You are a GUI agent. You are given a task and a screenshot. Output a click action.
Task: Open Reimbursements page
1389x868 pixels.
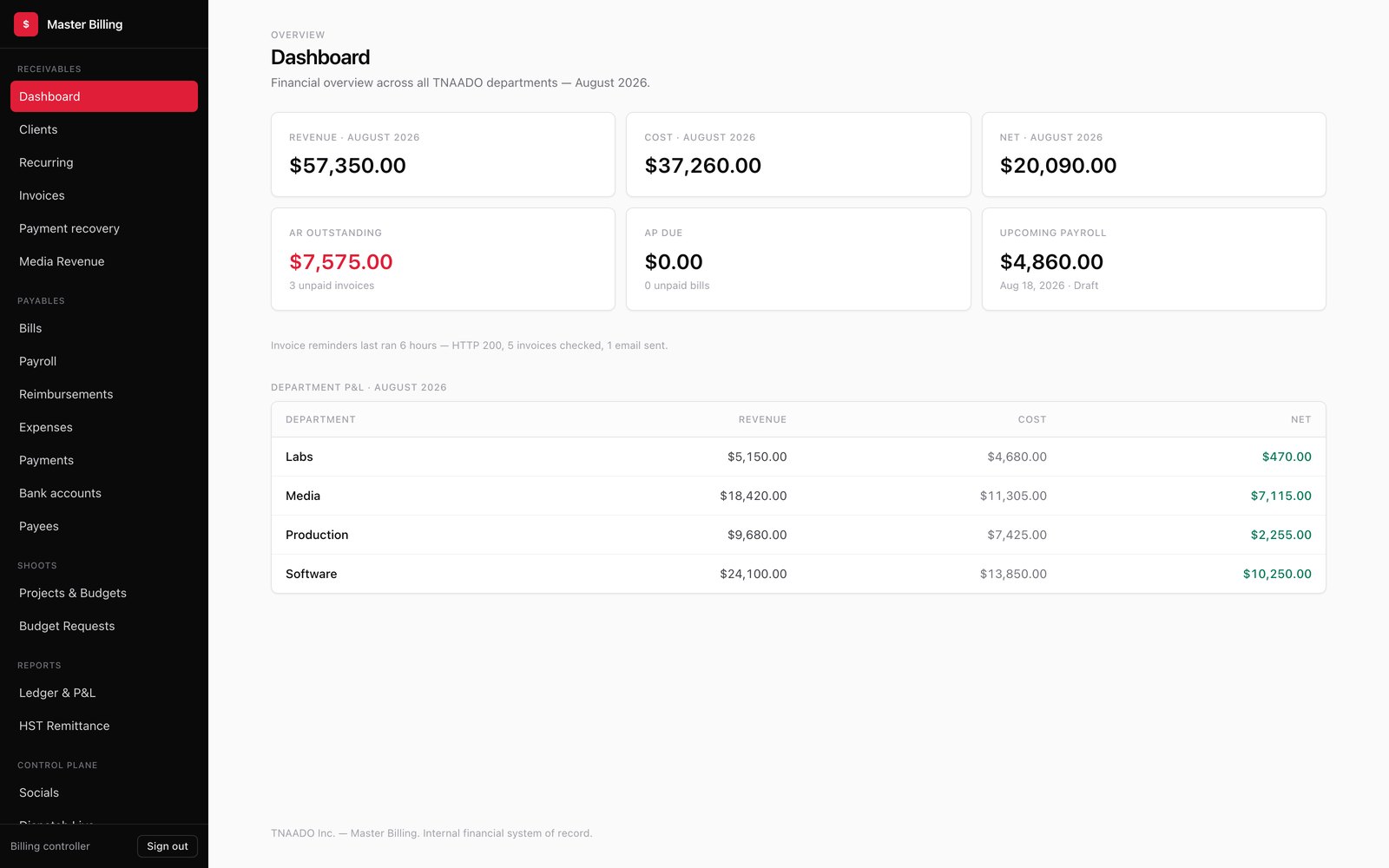pyautogui.click(x=104, y=394)
